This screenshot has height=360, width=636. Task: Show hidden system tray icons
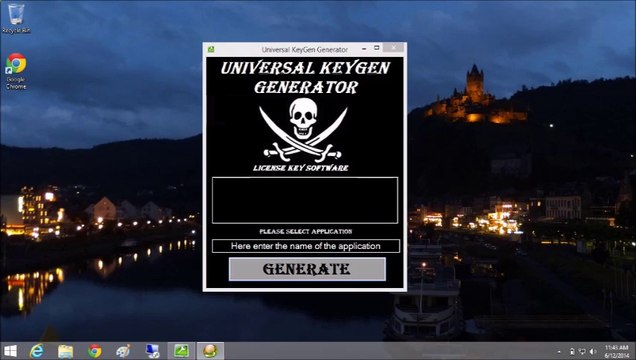click(x=559, y=351)
